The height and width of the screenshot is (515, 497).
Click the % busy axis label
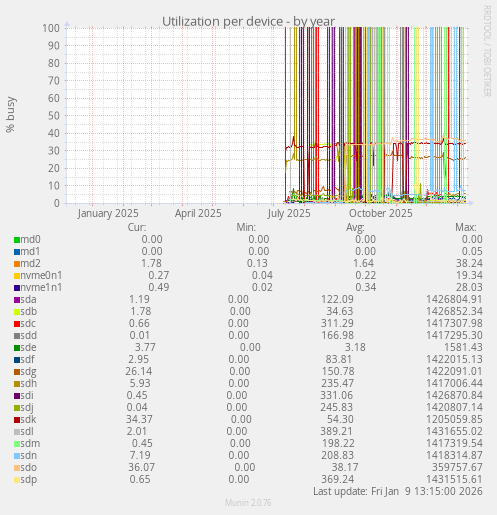point(11,115)
